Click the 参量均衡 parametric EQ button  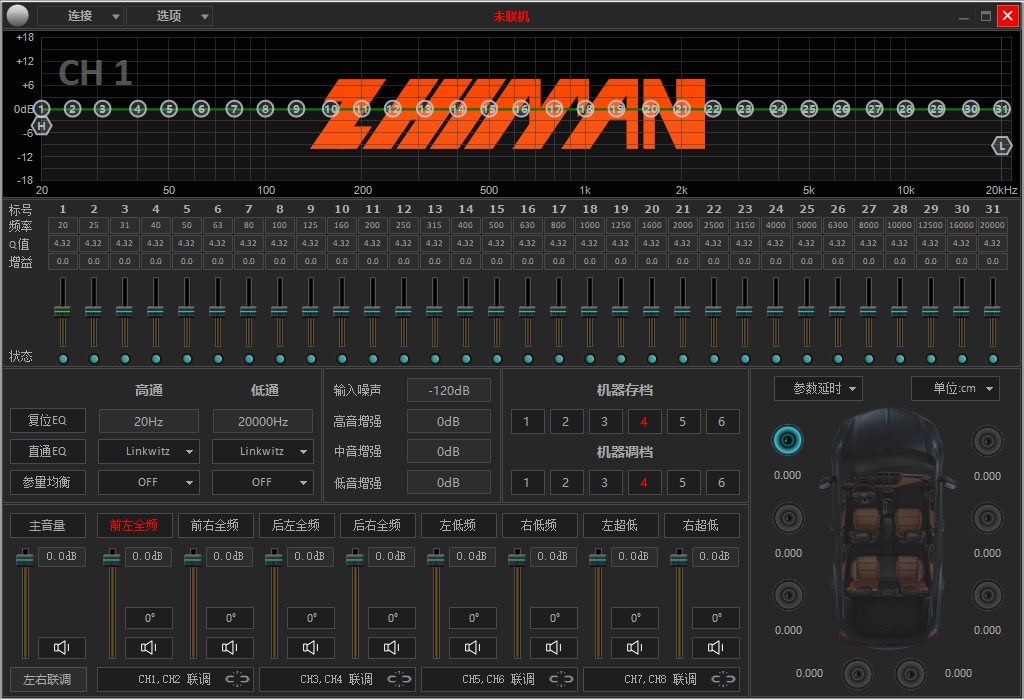(48, 482)
